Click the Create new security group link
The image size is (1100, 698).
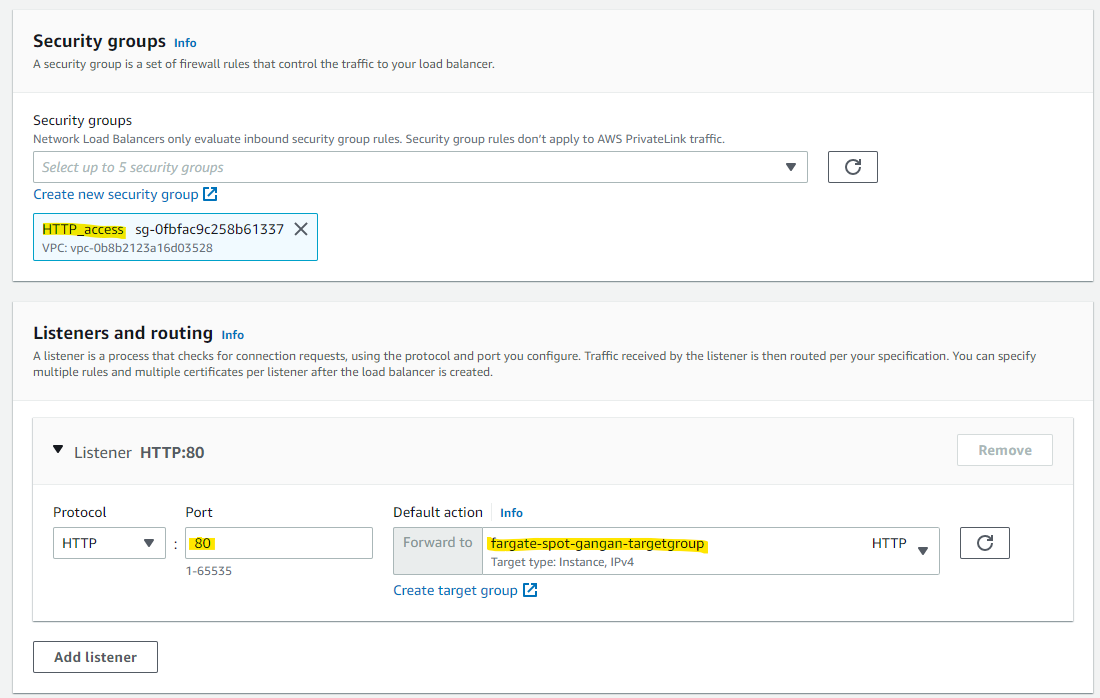pos(116,194)
